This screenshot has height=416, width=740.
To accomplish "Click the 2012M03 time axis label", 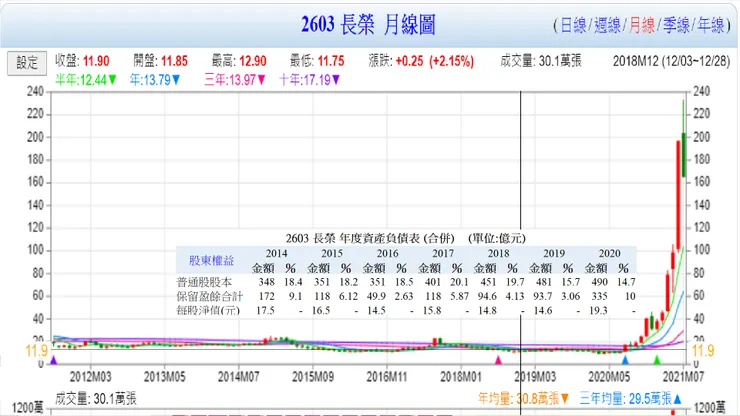I will [x=91, y=377].
